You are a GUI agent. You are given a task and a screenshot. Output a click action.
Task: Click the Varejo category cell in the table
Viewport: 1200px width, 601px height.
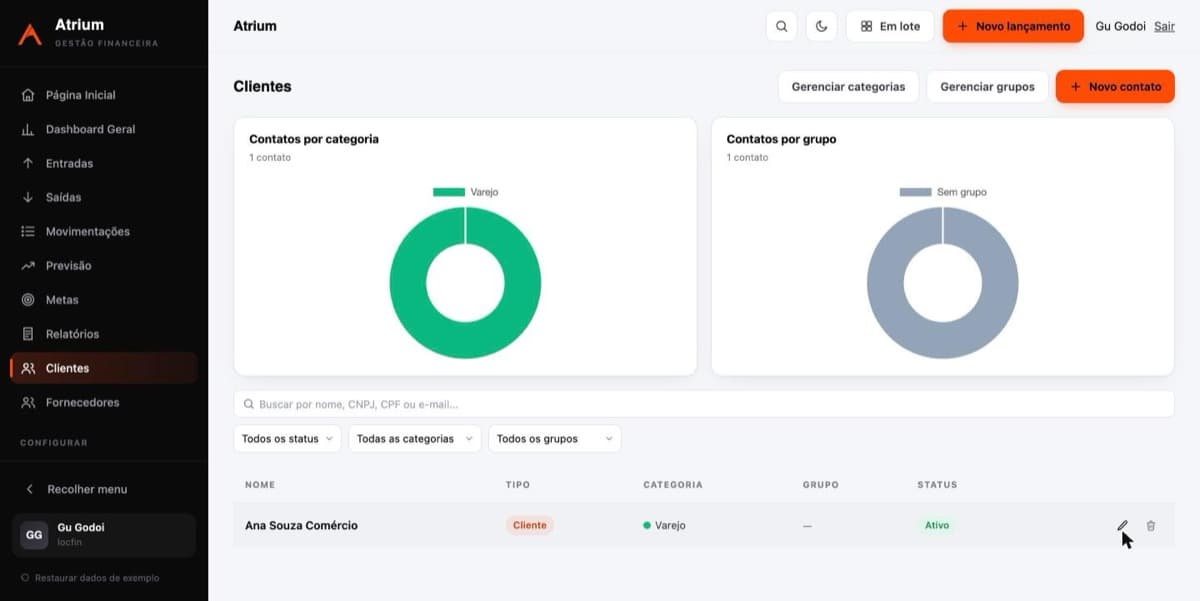[664, 525]
